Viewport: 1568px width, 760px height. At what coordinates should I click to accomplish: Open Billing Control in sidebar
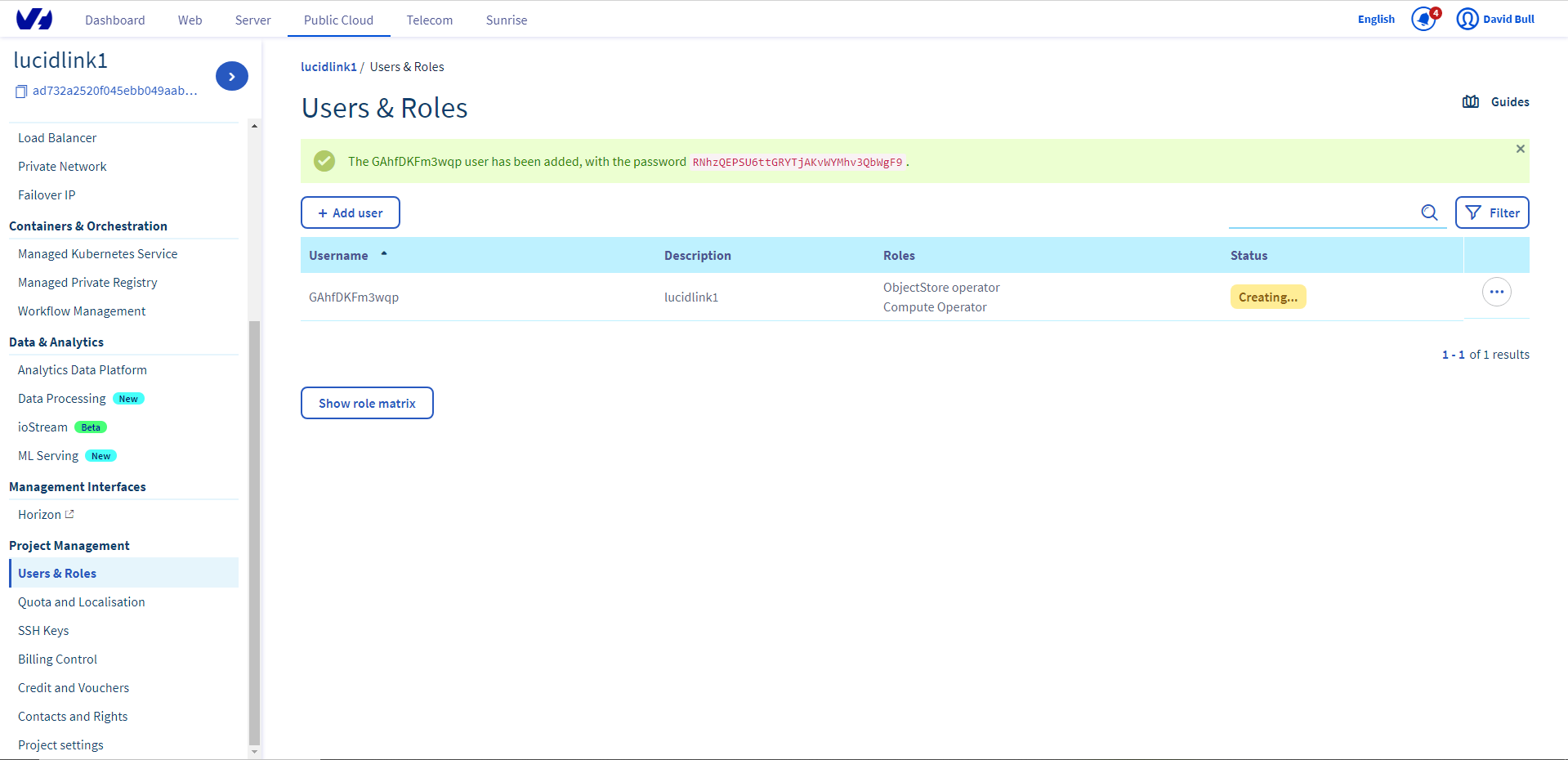coord(57,659)
